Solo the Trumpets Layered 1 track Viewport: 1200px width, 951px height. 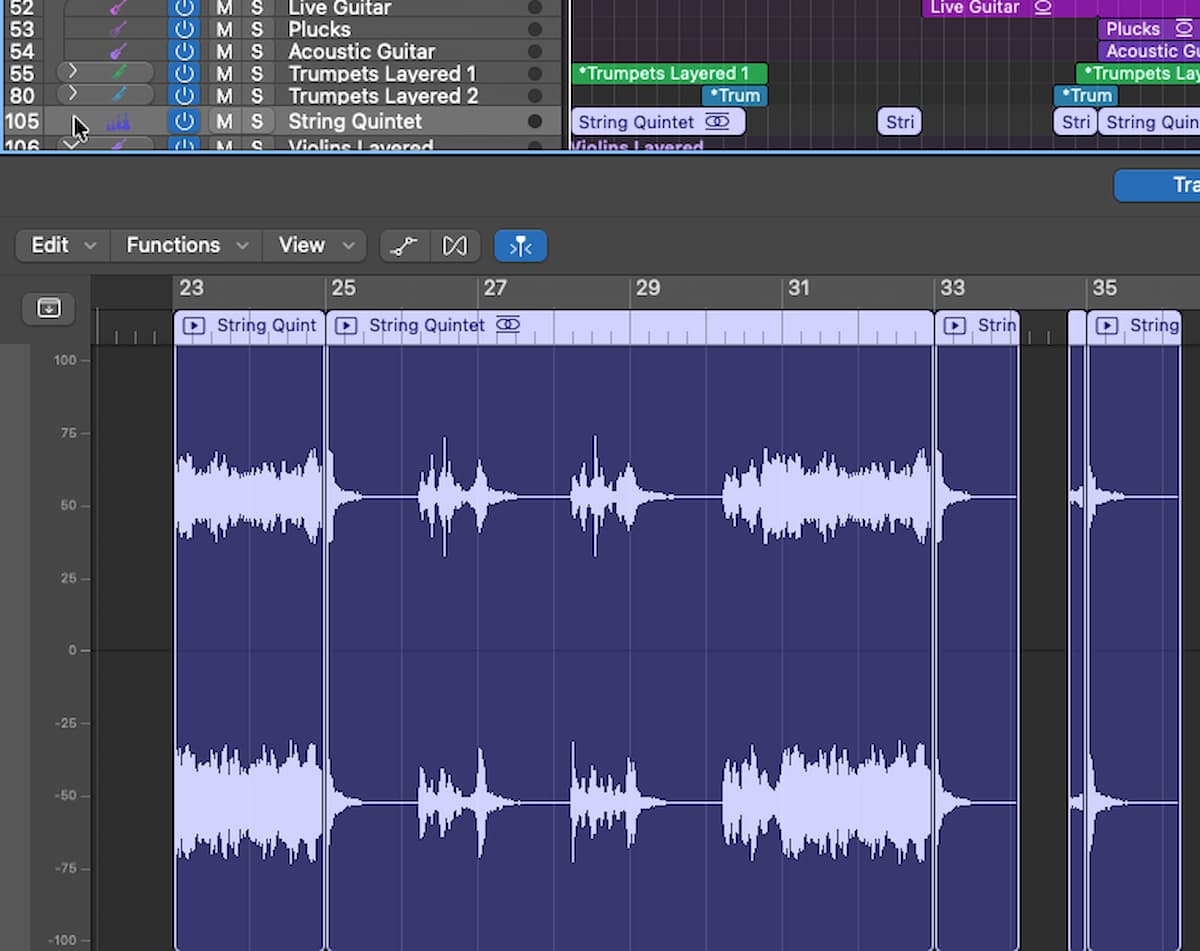click(257, 74)
